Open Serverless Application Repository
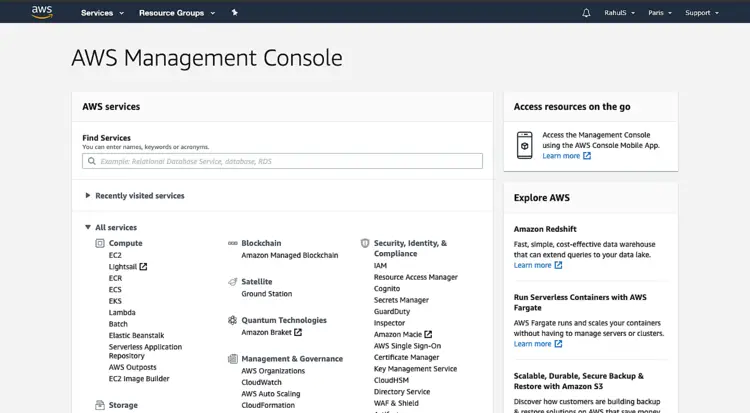The image size is (750, 413). point(145,351)
